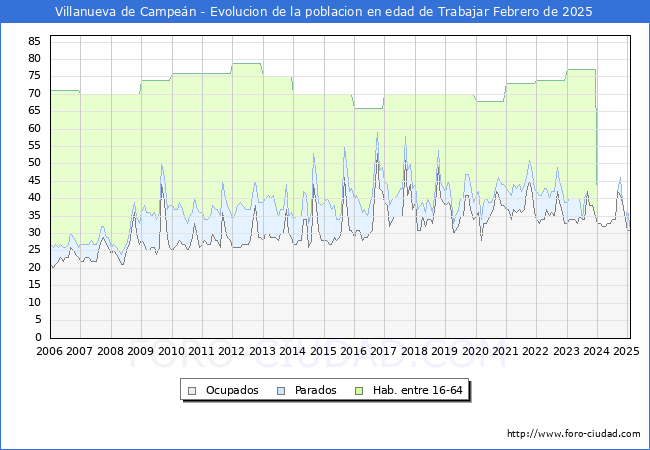650x450 pixels.
Task: Click the 2025 x-axis year label
Action: [626, 351]
